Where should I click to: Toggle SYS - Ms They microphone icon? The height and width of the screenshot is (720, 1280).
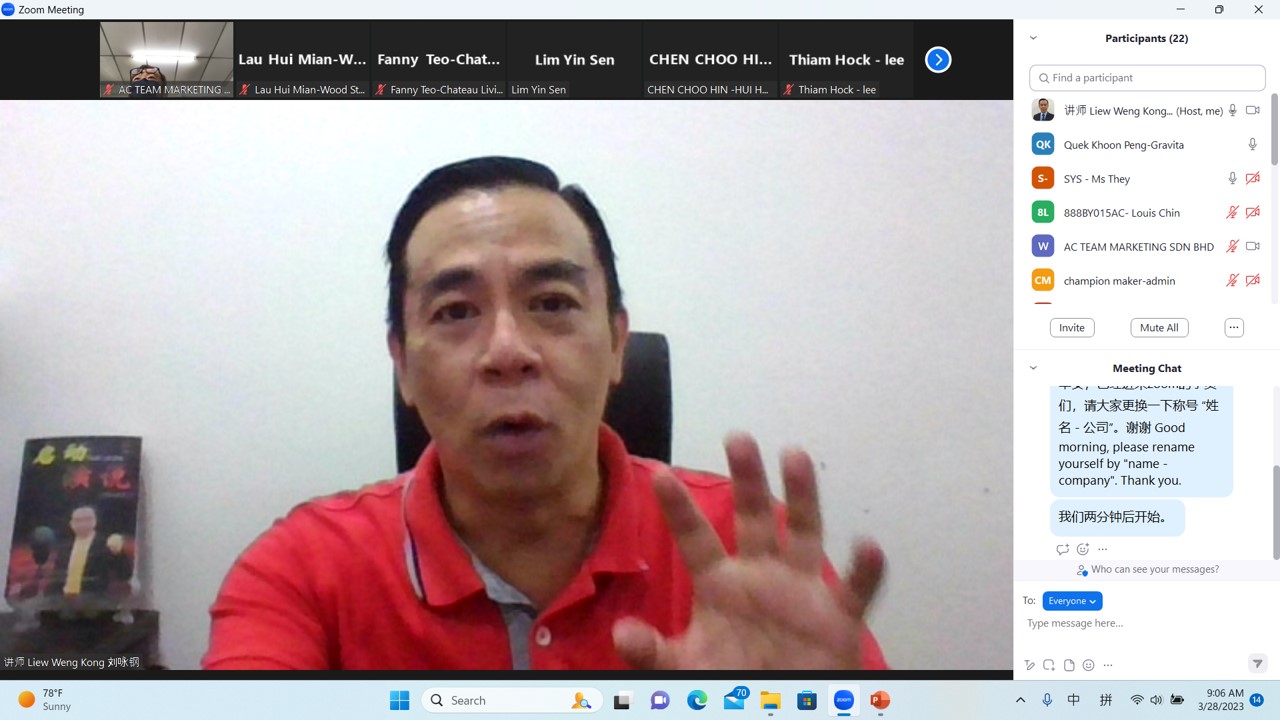(1233, 179)
